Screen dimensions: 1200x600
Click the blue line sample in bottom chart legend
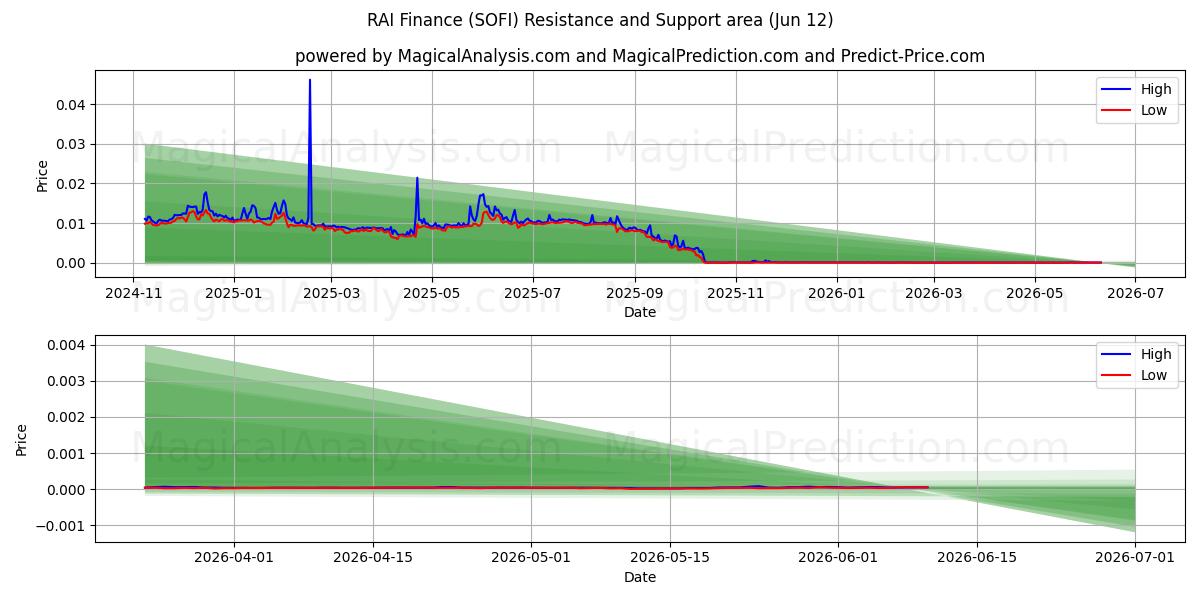(x=1117, y=355)
